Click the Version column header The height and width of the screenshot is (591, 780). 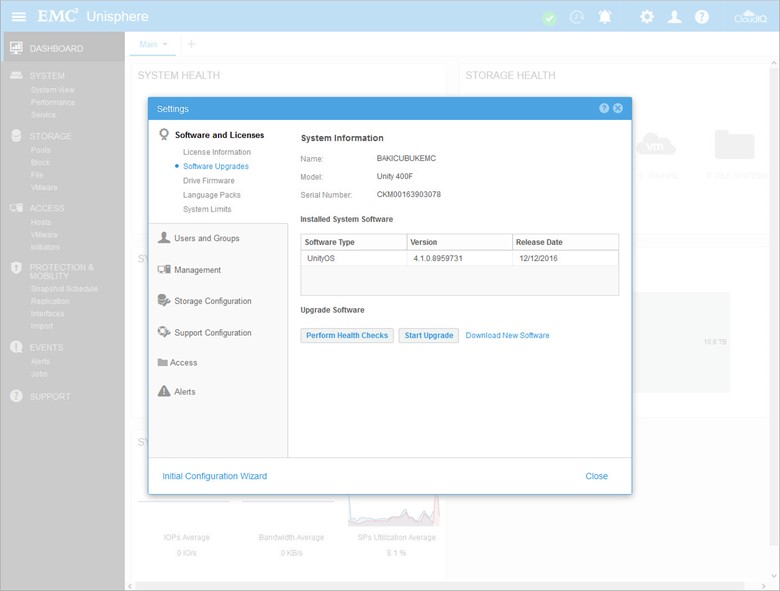pyautogui.click(x=460, y=242)
